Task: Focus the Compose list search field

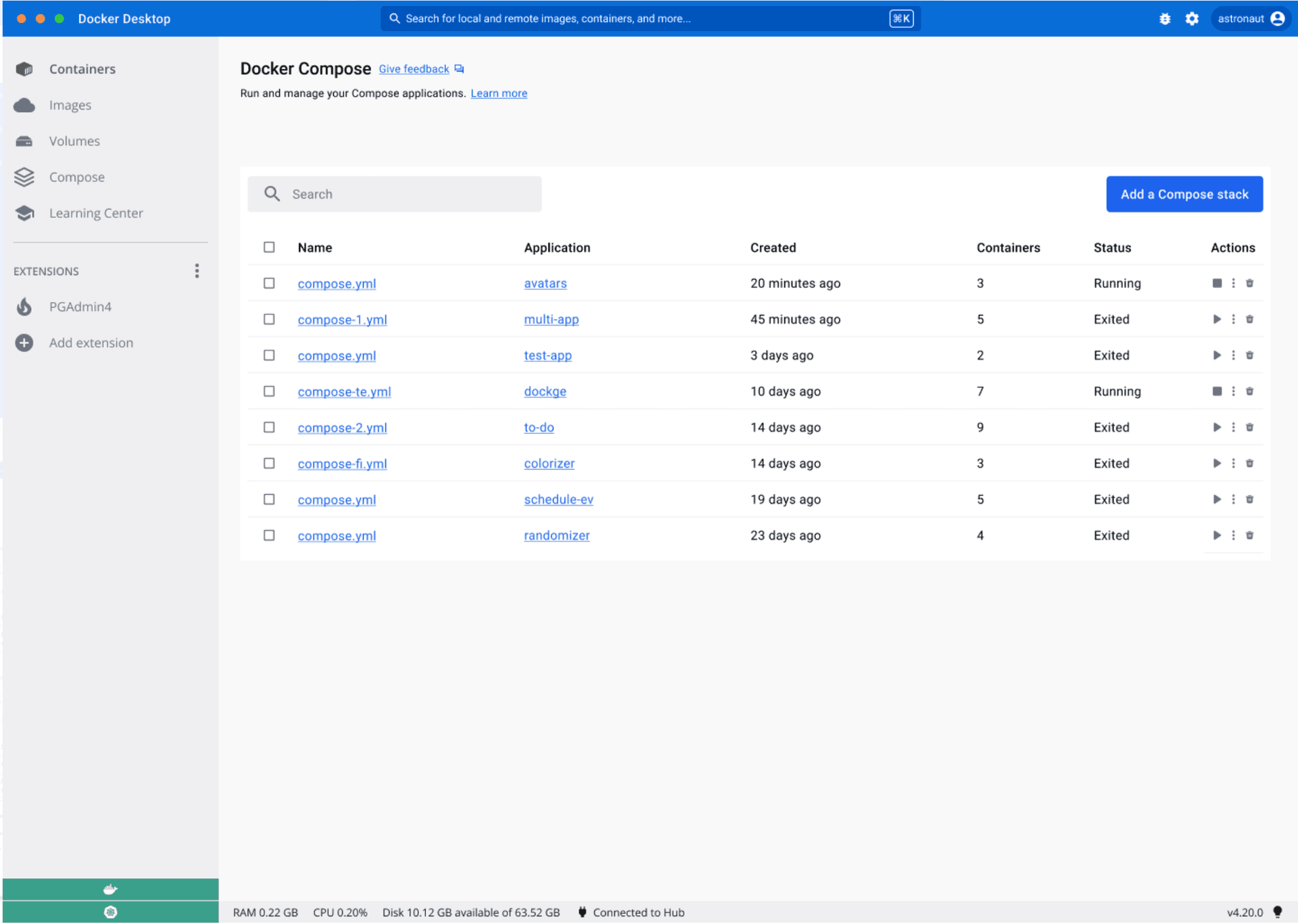Action: coord(406,195)
